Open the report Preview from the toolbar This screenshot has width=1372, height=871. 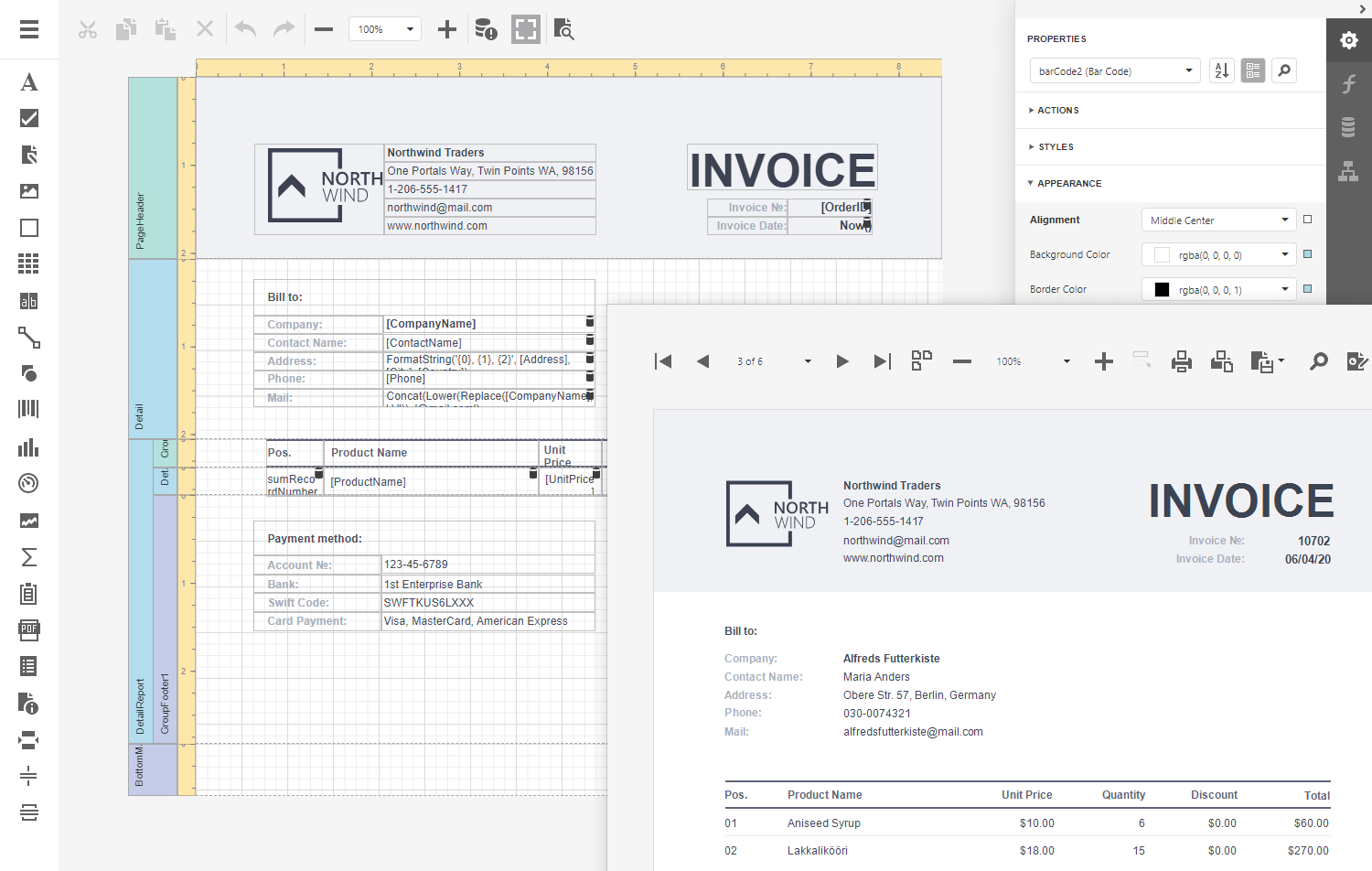[x=564, y=29]
